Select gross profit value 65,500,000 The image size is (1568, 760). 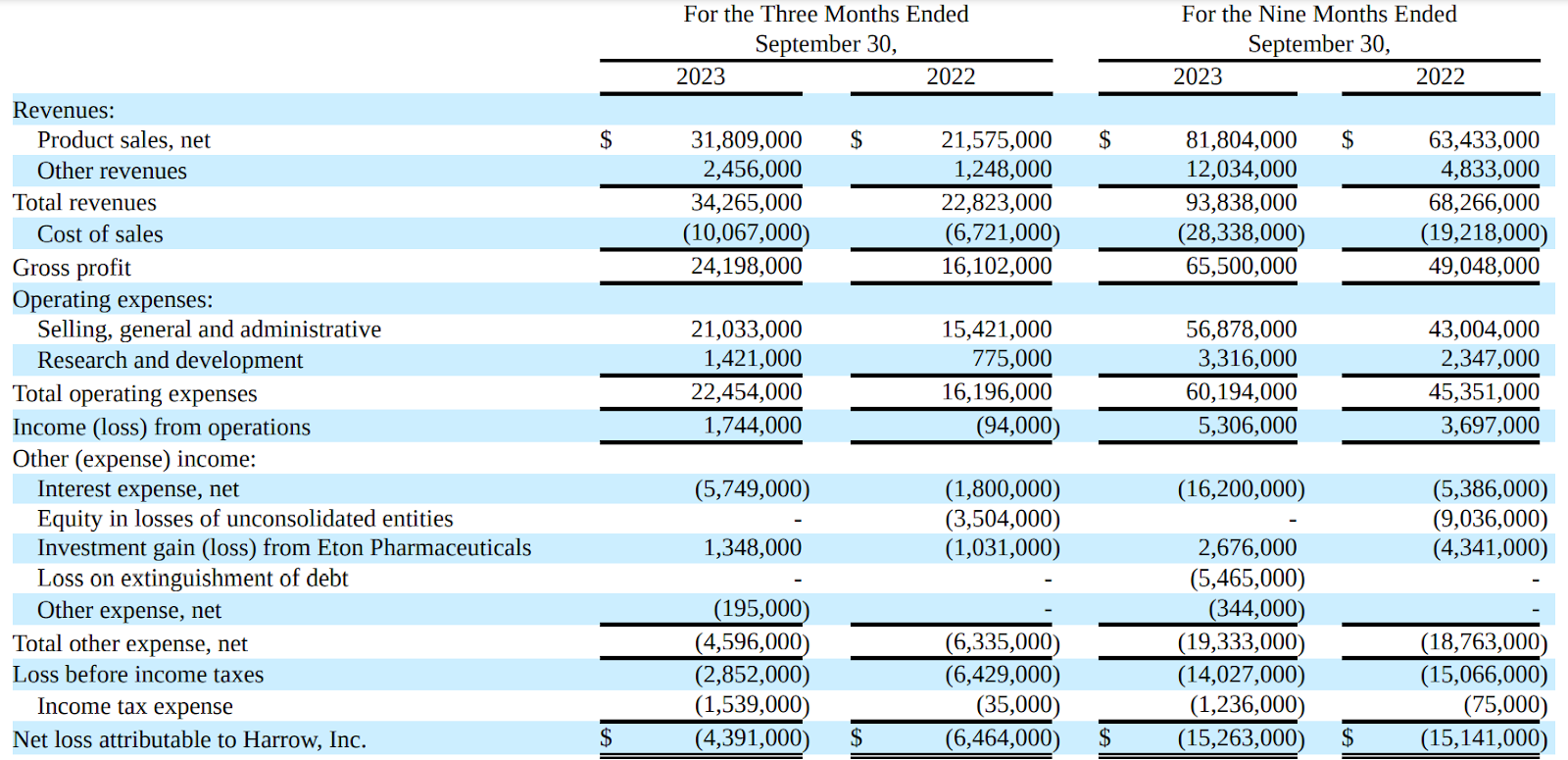click(1241, 266)
